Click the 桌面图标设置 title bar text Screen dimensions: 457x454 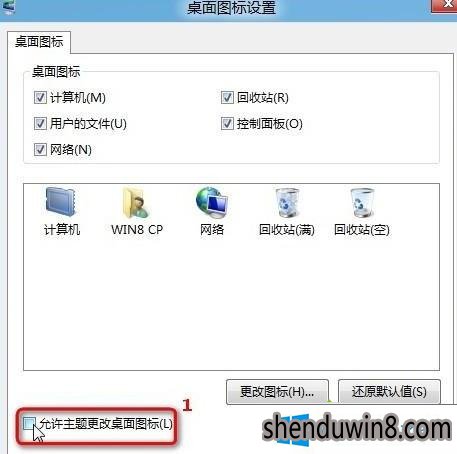pos(231,8)
